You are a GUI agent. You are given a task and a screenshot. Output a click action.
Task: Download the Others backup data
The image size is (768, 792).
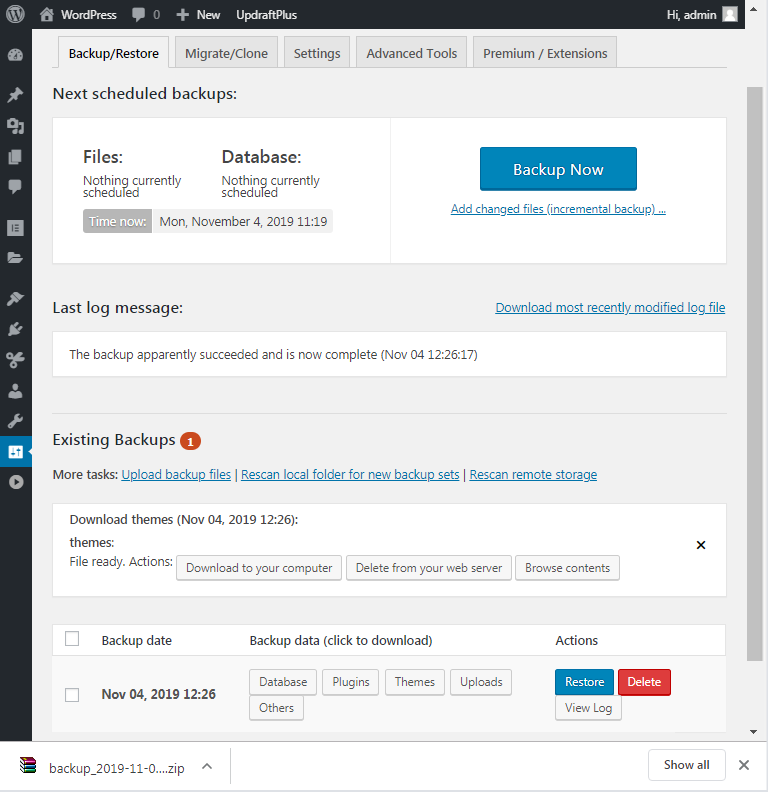276,708
